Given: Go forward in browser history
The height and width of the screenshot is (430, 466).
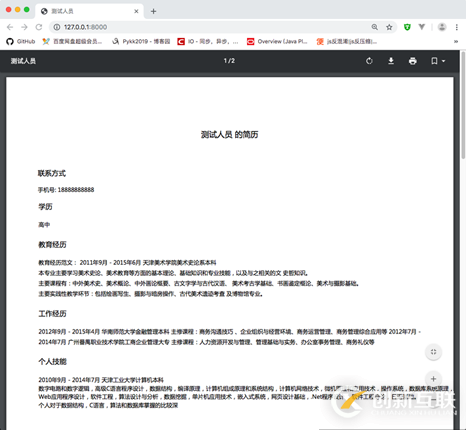Looking at the screenshot, I should (x=24, y=27).
